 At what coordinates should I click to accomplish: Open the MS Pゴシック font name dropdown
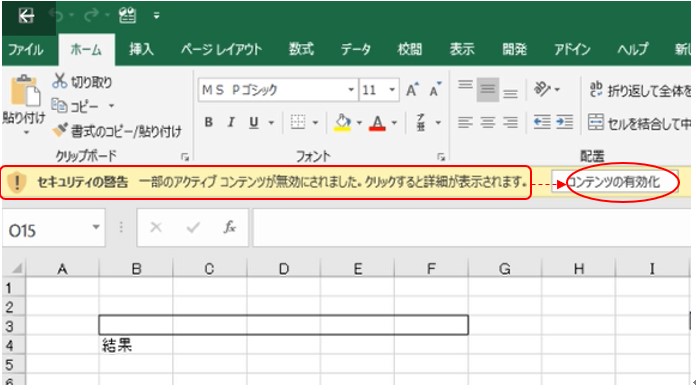click(351, 90)
